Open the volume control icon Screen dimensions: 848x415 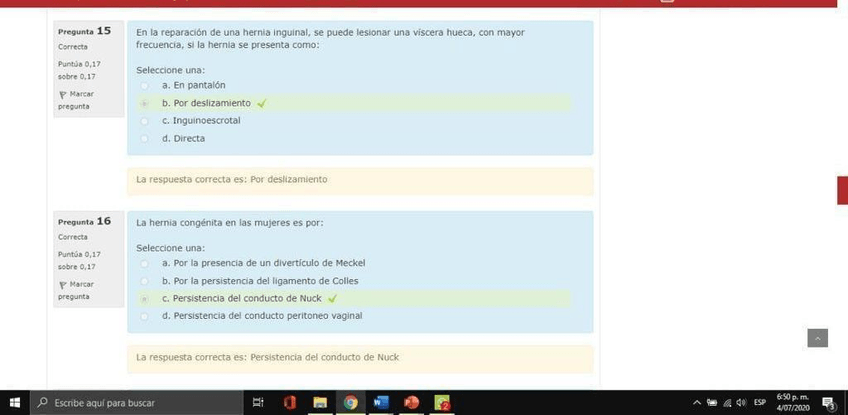741,403
